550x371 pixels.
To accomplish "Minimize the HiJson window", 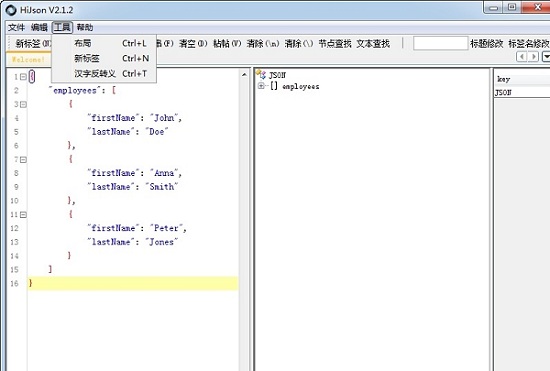I will (x=494, y=8).
